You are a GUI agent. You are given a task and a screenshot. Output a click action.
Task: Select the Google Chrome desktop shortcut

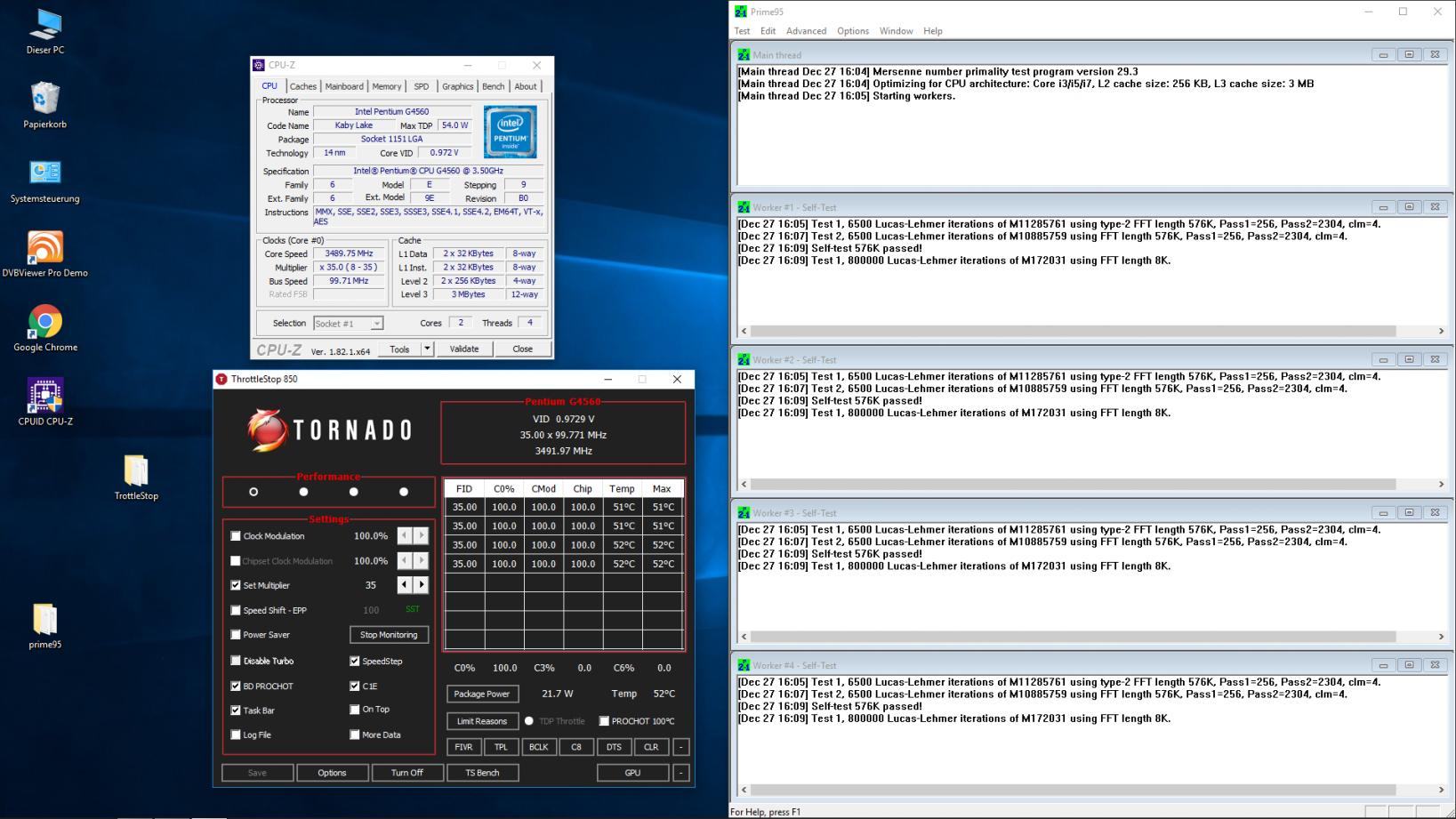point(44,328)
